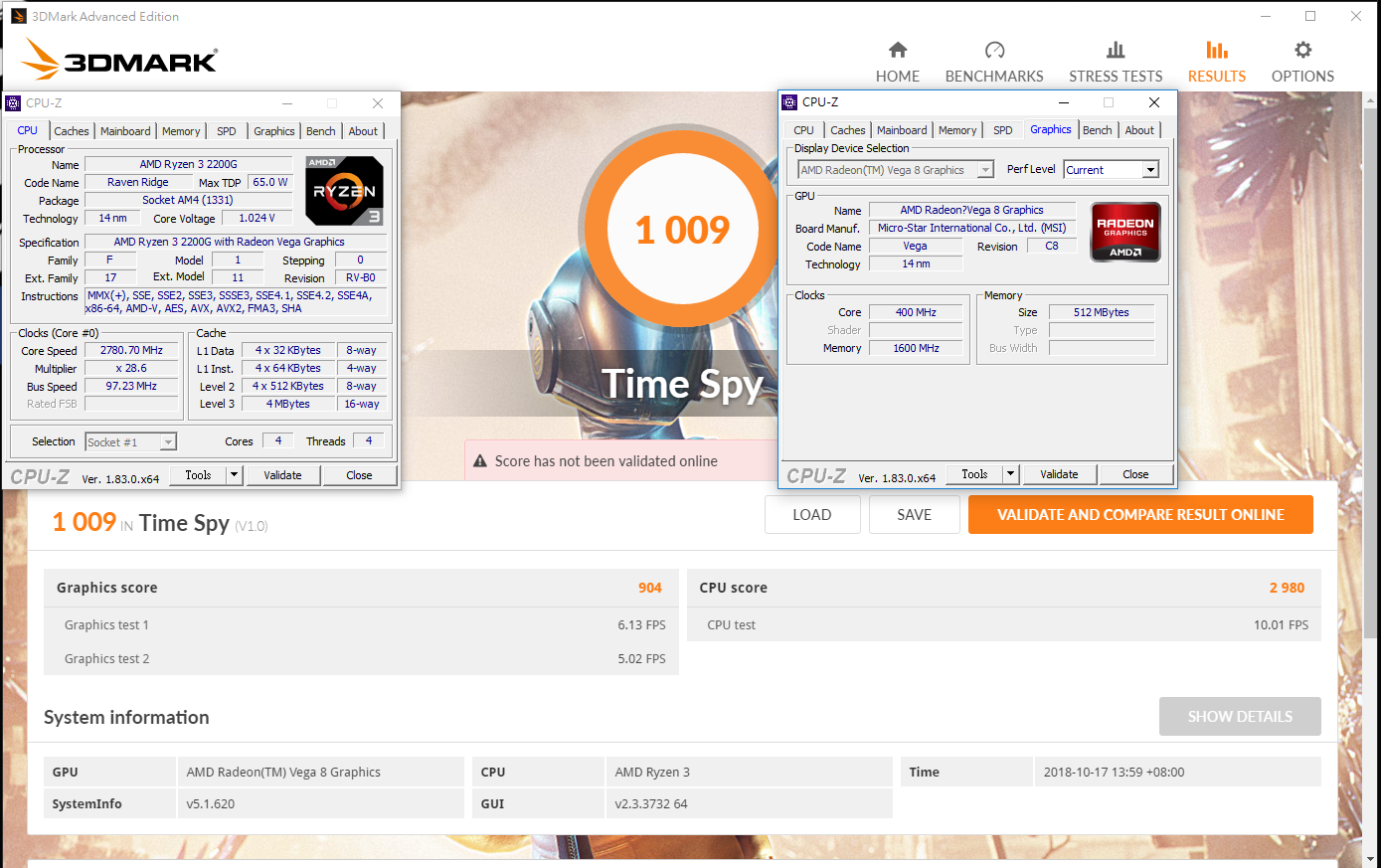The image size is (1381, 868).
Task: Click left CPU-Z window title icon
Action: click(13, 103)
